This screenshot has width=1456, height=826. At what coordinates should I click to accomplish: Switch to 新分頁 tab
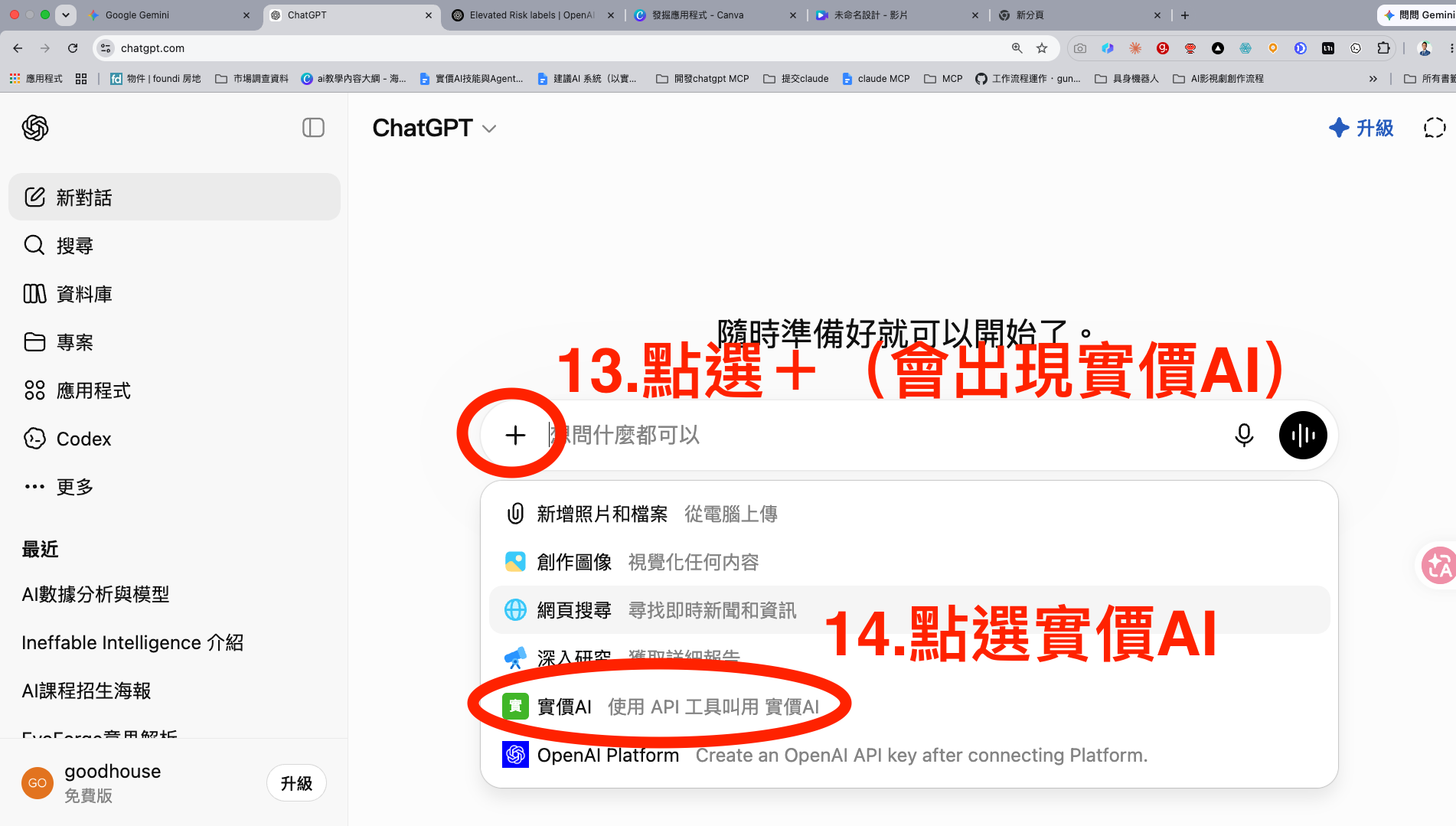(1079, 15)
